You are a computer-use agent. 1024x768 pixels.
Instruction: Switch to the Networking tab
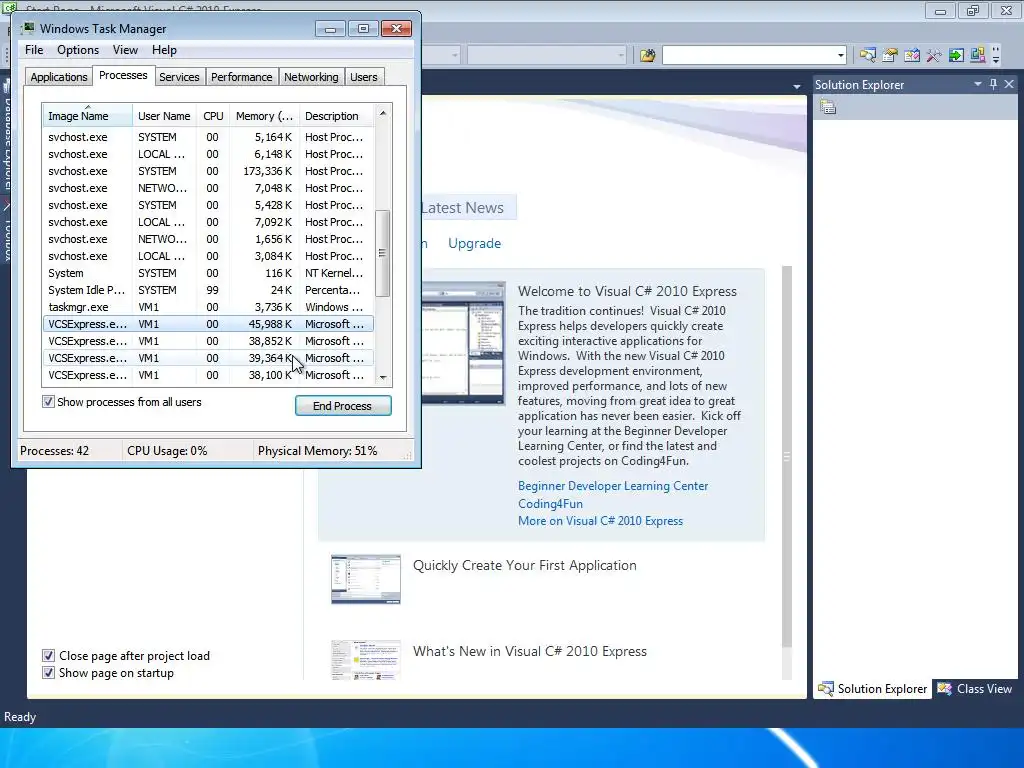click(311, 77)
